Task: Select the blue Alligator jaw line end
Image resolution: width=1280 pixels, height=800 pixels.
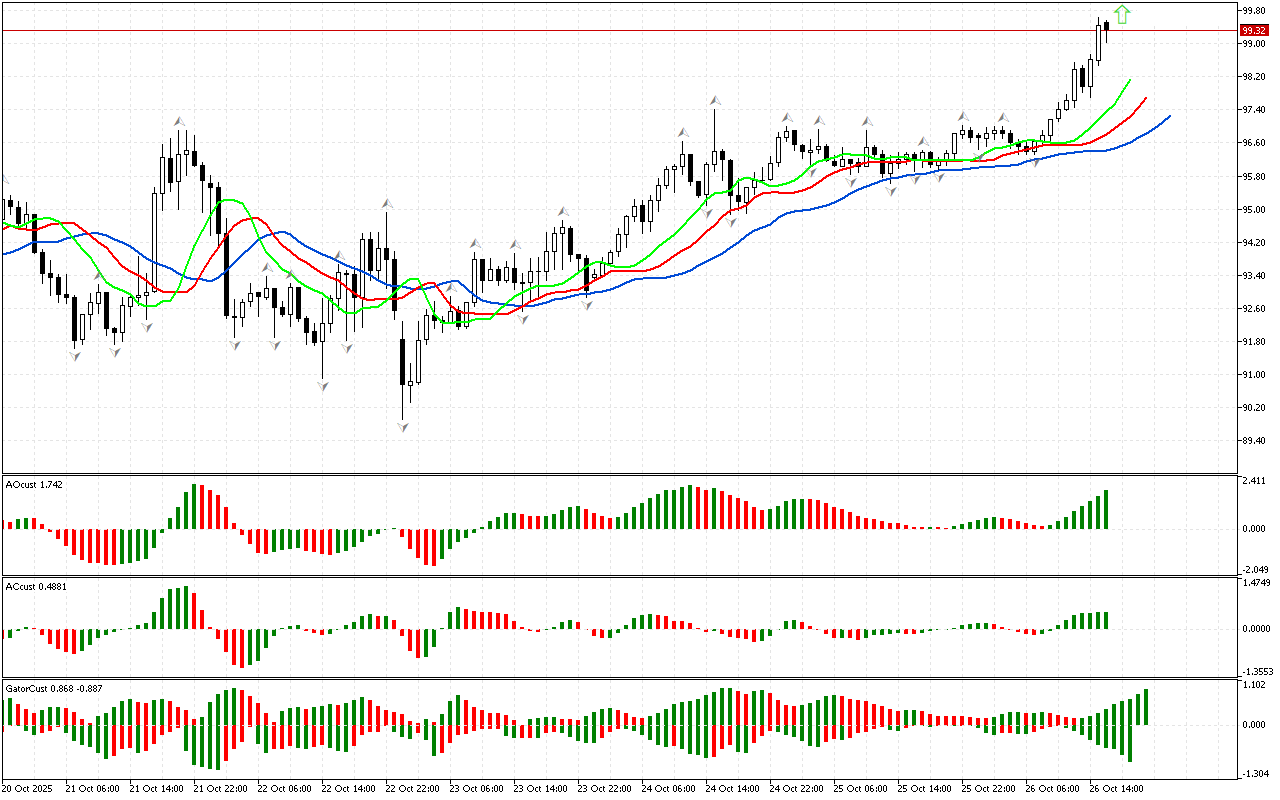Action: [1168, 117]
